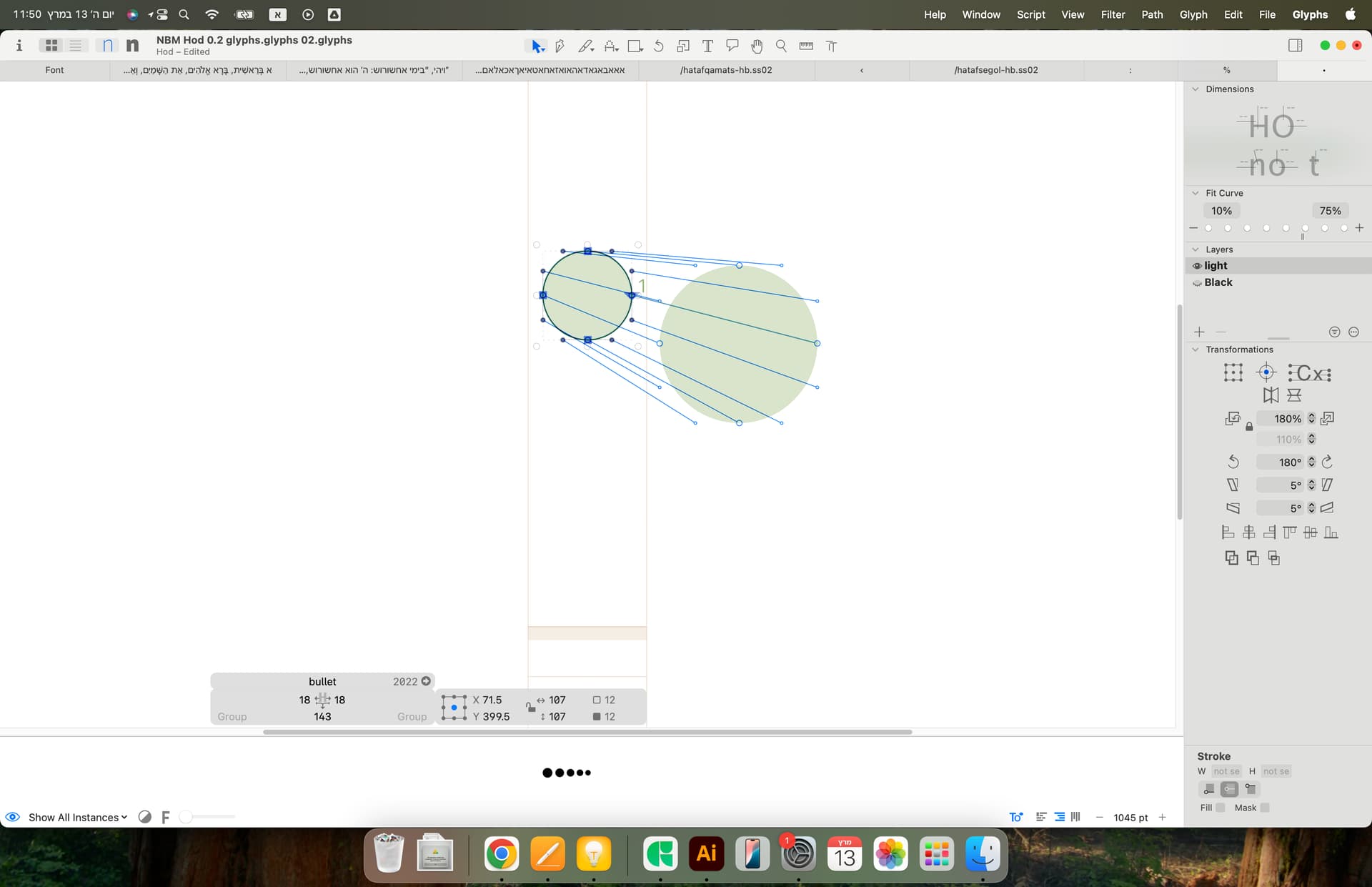Image resolution: width=1372 pixels, height=887 pixels.
Task: Toggle the Fill checkbox in Stroke panel
Action: [1221, 808]
